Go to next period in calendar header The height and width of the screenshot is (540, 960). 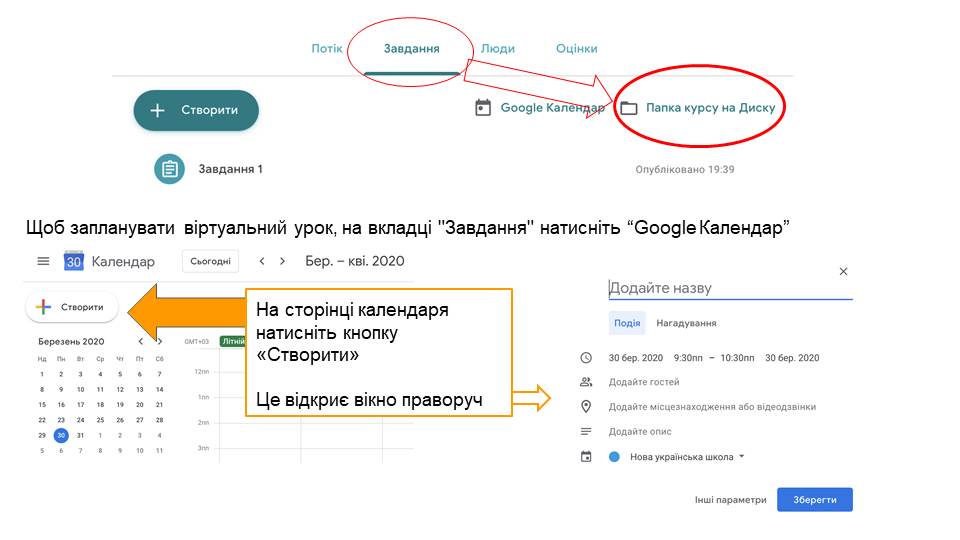(x=283, y=261)
